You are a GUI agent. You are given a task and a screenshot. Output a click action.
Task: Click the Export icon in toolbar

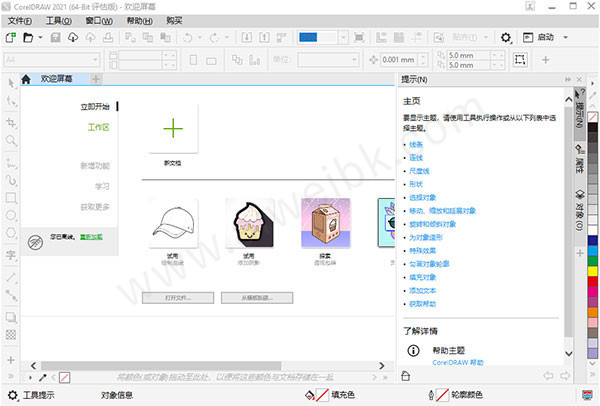pyautogui.click(x=264, y=38)
